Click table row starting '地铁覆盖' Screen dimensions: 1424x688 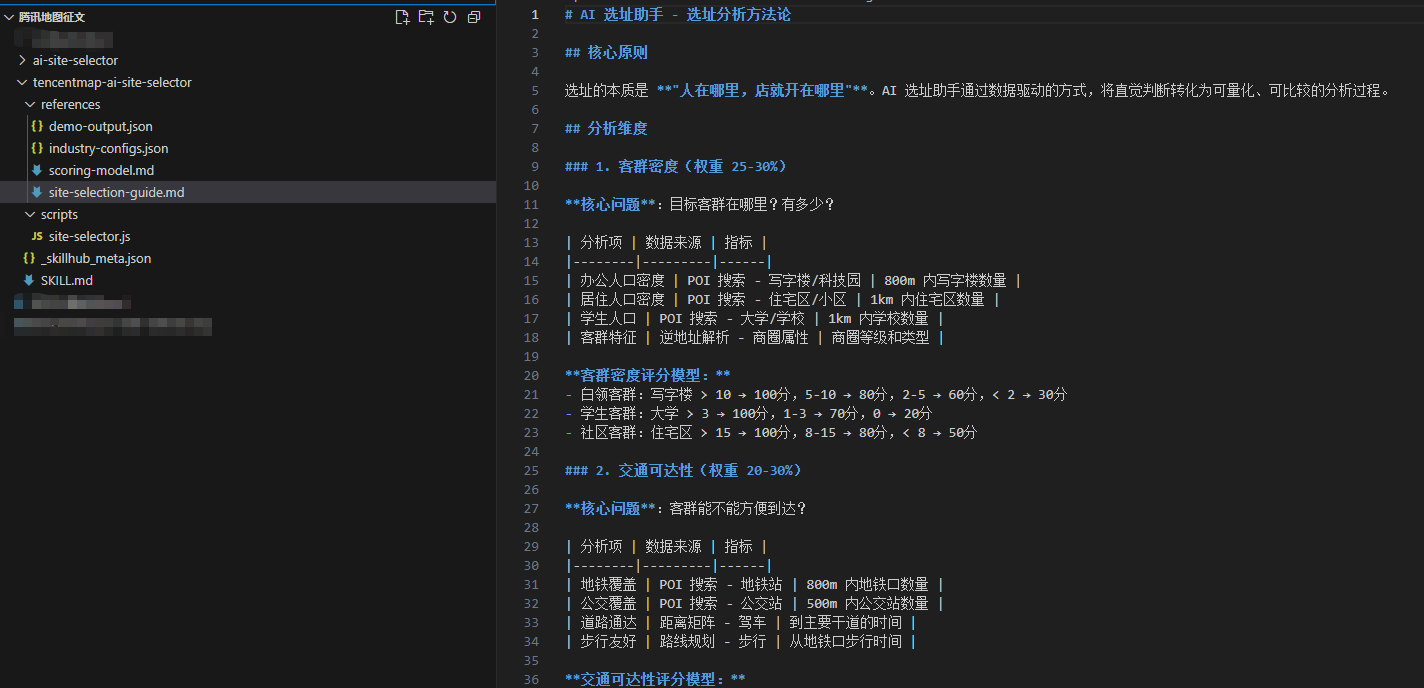(754, 585)
